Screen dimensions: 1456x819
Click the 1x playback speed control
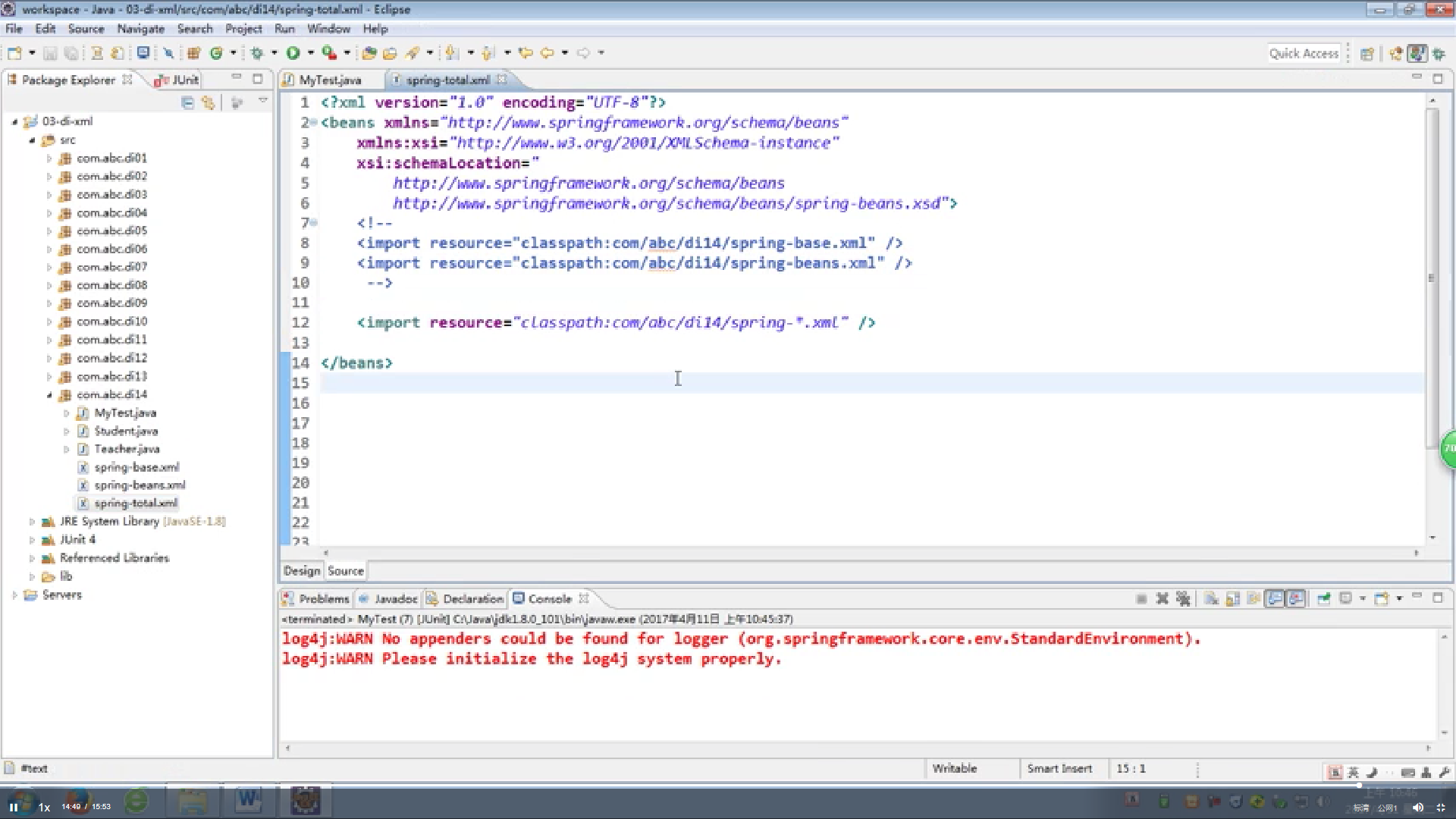[44, 807]
